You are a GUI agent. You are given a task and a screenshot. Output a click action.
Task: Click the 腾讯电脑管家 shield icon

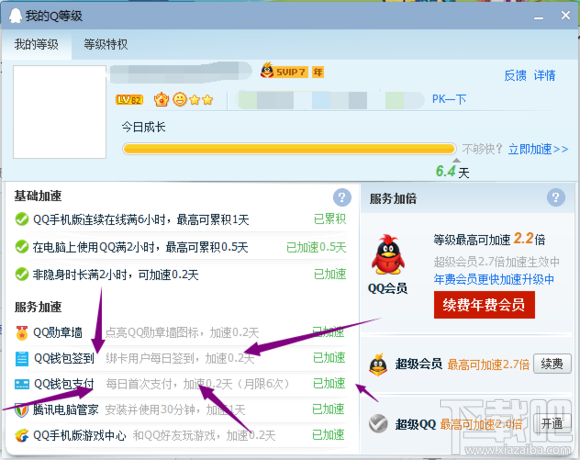[22, 410]
